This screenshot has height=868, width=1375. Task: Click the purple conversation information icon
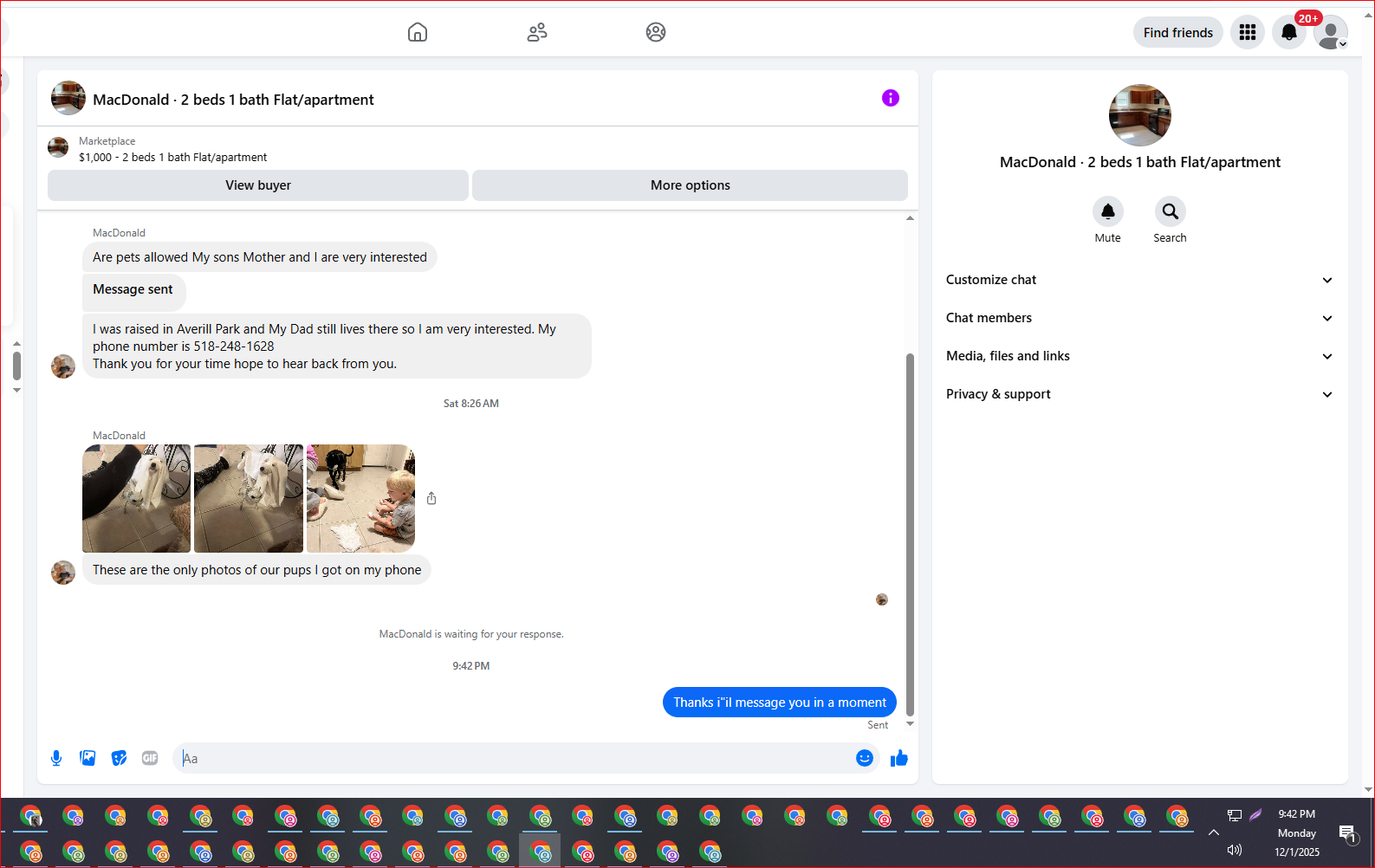891,98
